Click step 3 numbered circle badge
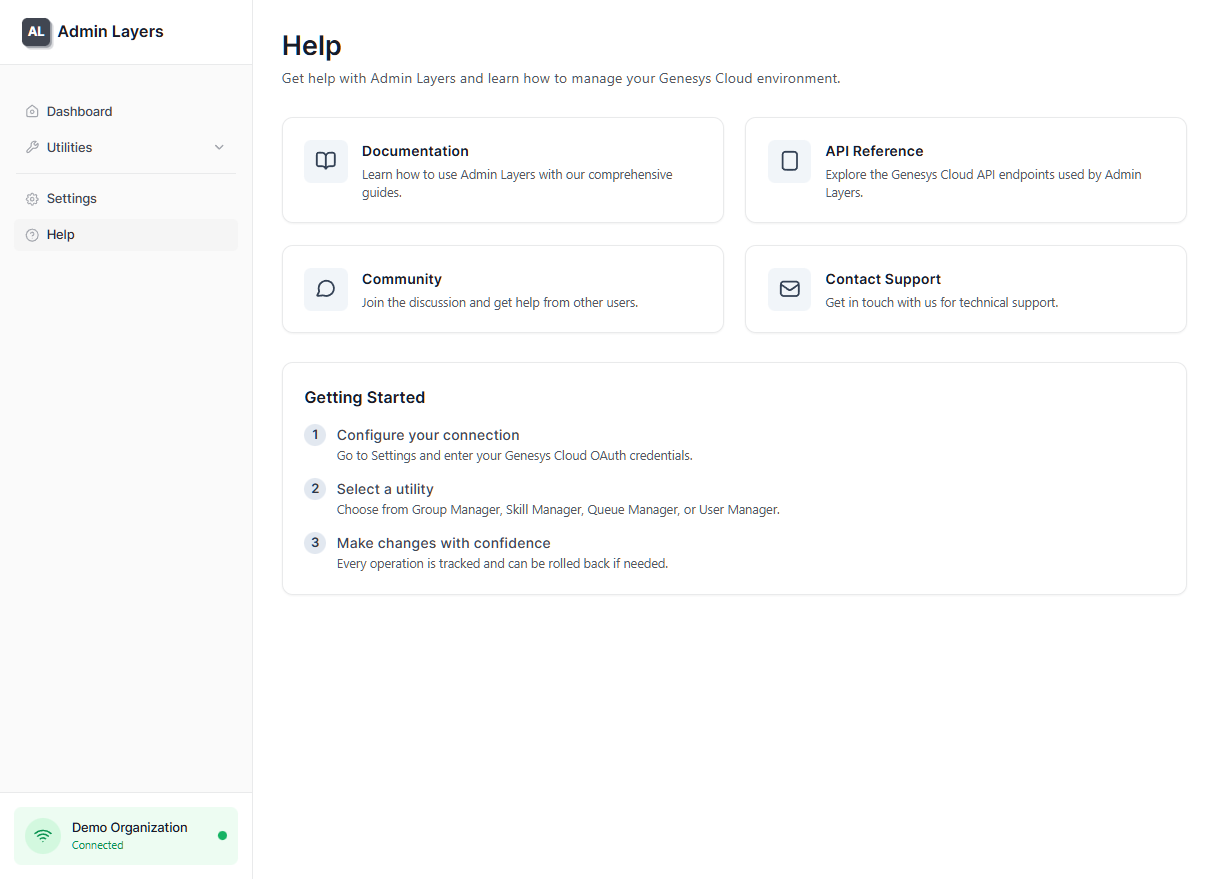This screenshot has height=879, width=1216. pos(315,543)
